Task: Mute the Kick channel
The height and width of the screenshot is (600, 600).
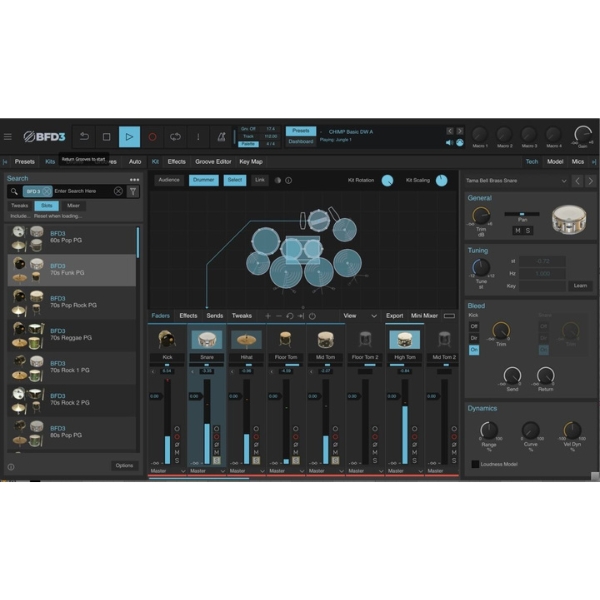Action: click(x=177, y=453)
